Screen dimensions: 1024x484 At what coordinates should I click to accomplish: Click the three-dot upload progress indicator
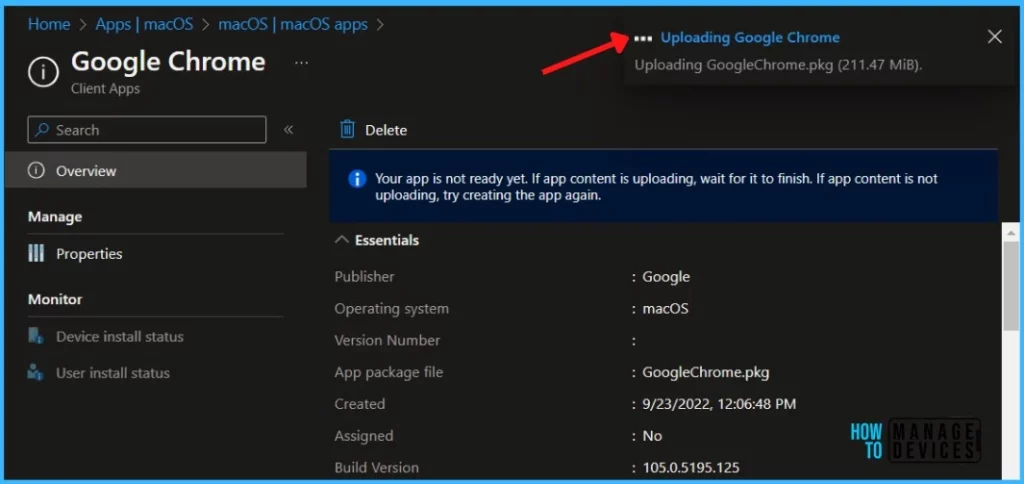click(x=643, y=39)
